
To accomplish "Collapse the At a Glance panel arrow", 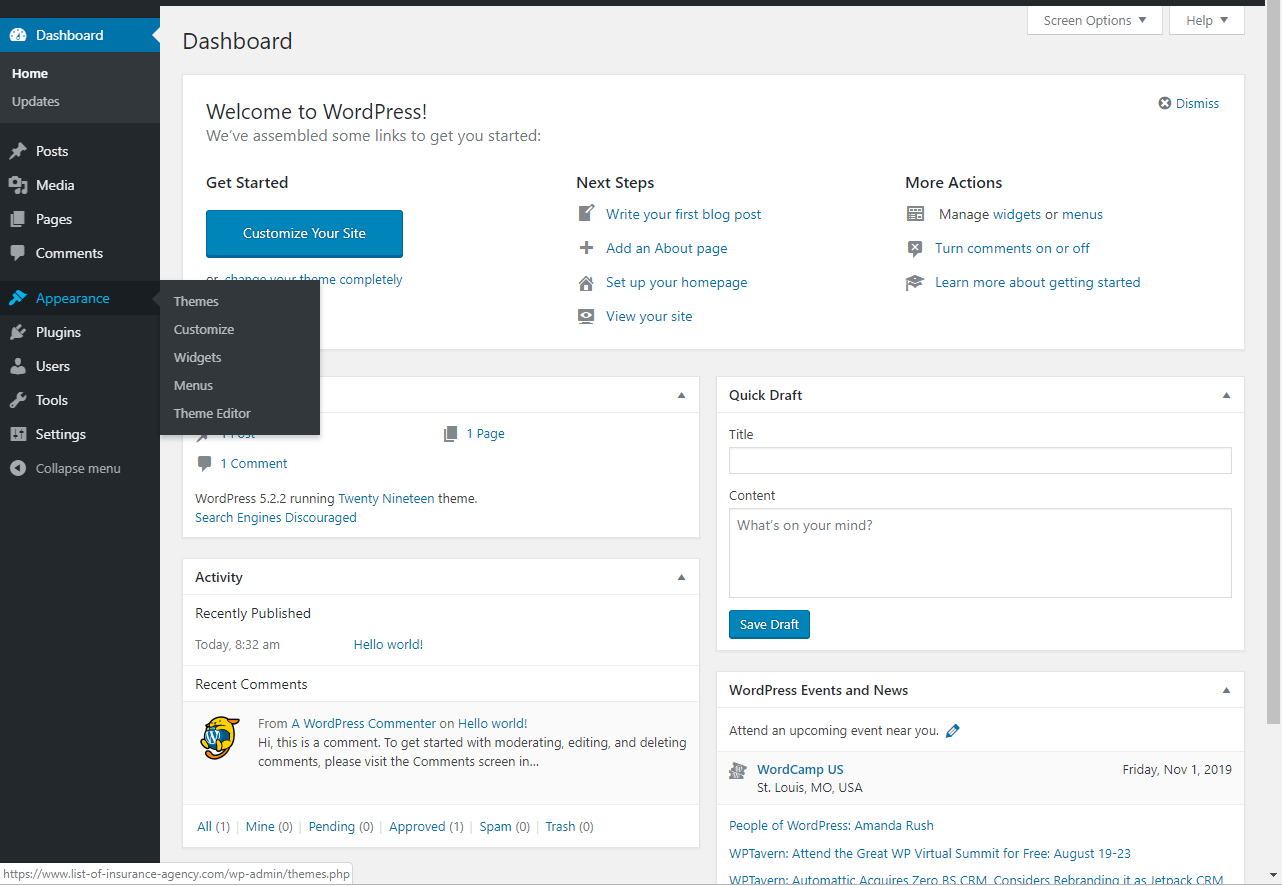I will coord(682,395).
